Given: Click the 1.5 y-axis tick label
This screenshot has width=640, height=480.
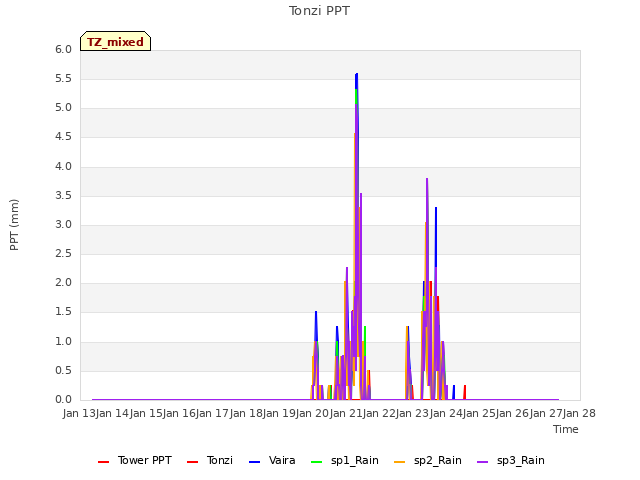Looking at the screenshot, I should coord(63,312).
